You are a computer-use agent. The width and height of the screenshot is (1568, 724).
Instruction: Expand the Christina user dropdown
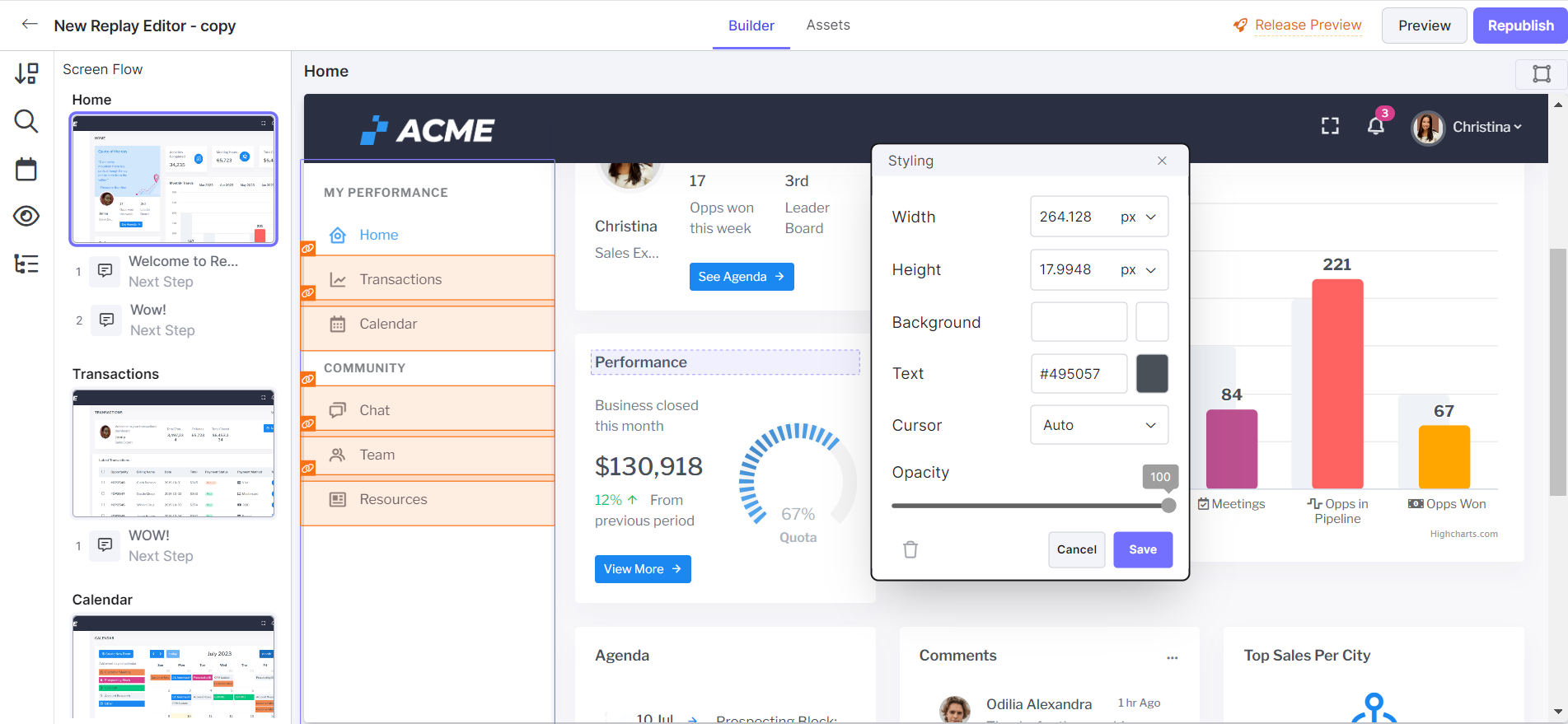tap(1487, 127)
